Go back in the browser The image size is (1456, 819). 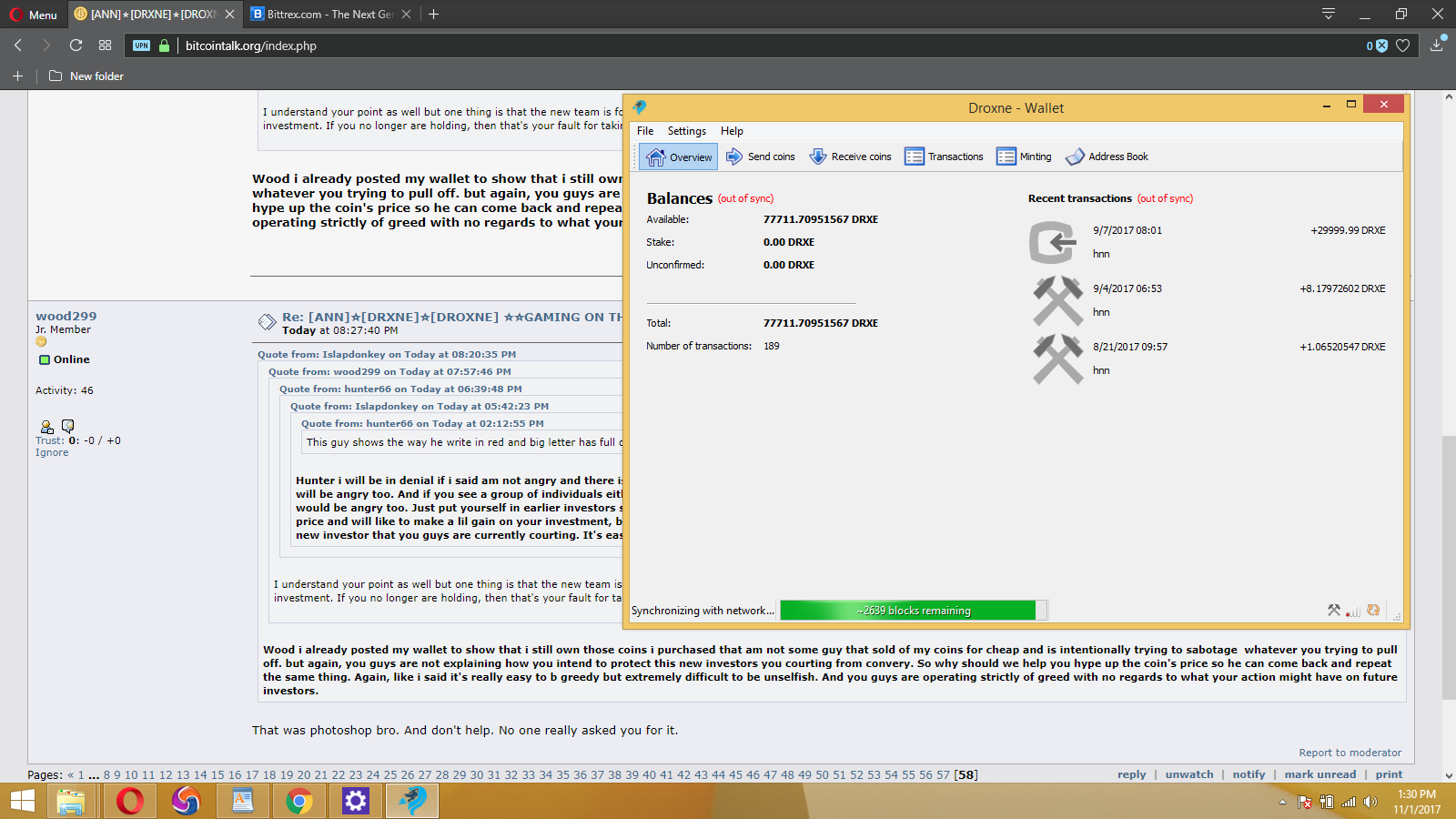tap(18, 45)
